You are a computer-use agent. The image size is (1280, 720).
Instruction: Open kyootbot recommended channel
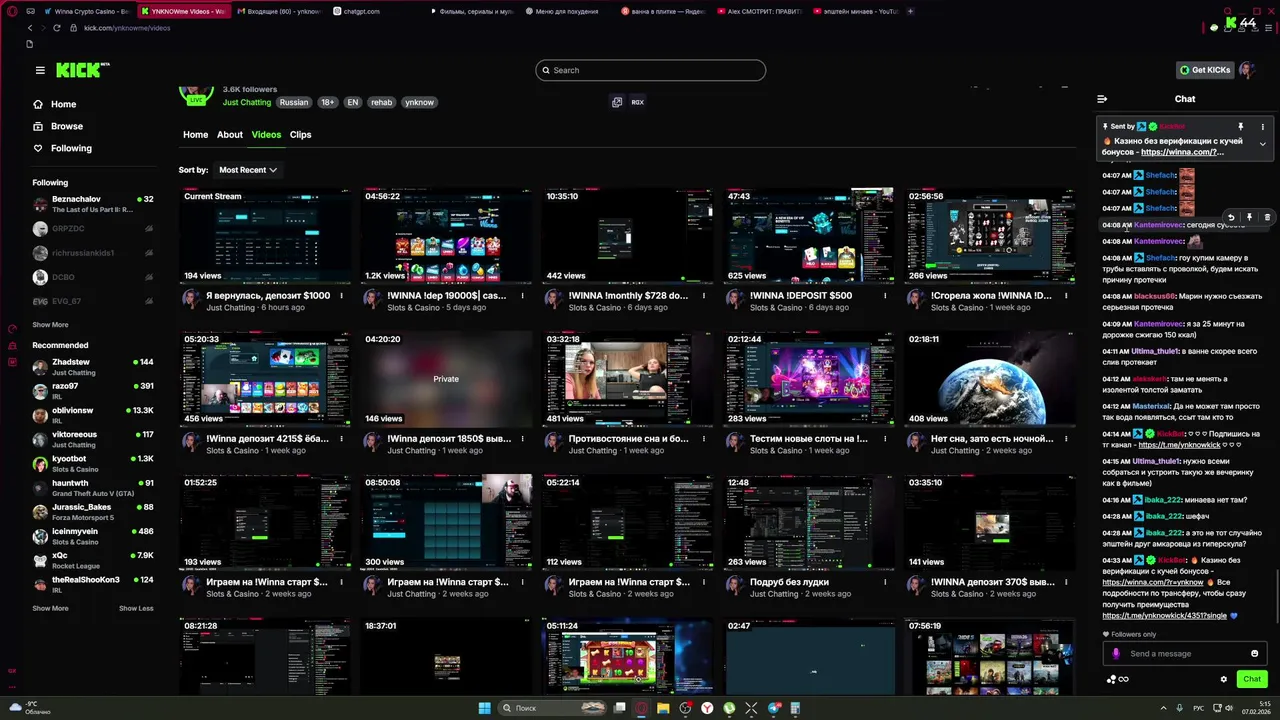[x=92, y=463]
